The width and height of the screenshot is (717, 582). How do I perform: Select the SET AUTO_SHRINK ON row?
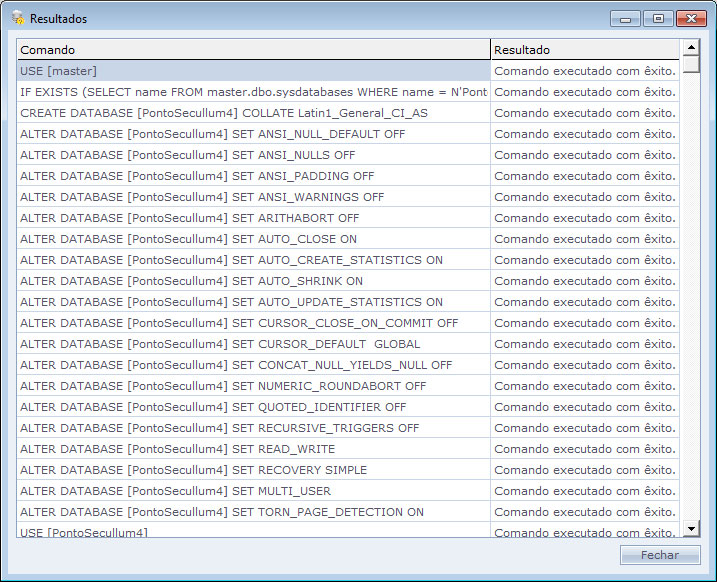253,281
